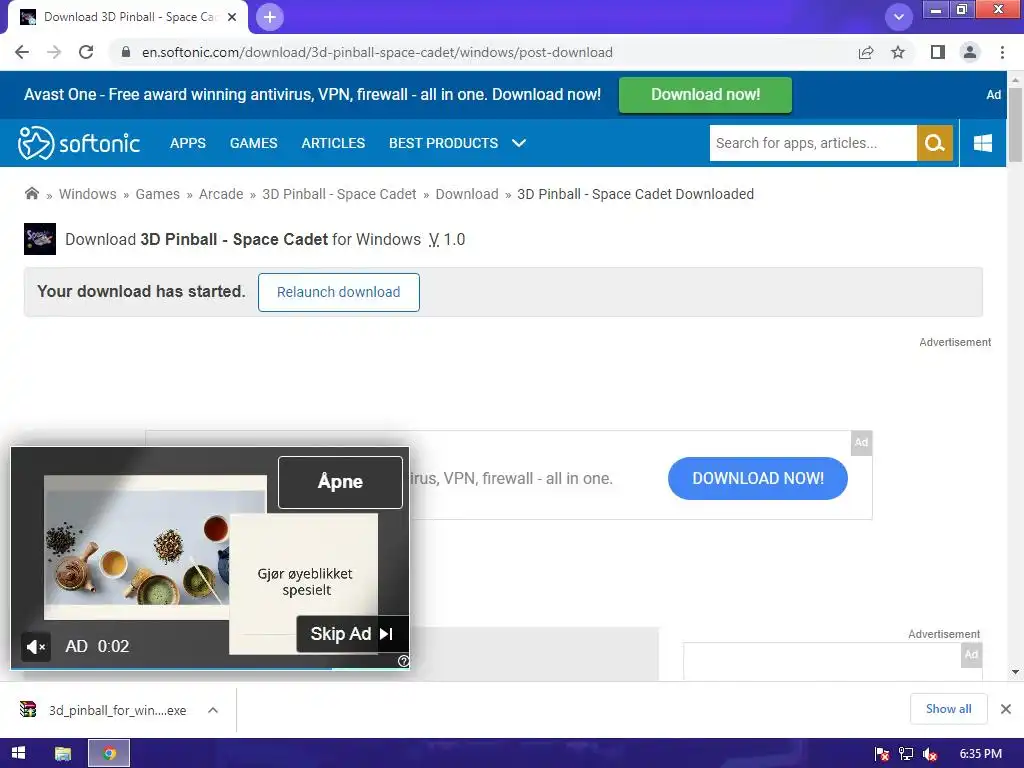Go to home via breadcrumb house icon
The height and width of the screenshot is (768, 1024).
click(31, 193)
